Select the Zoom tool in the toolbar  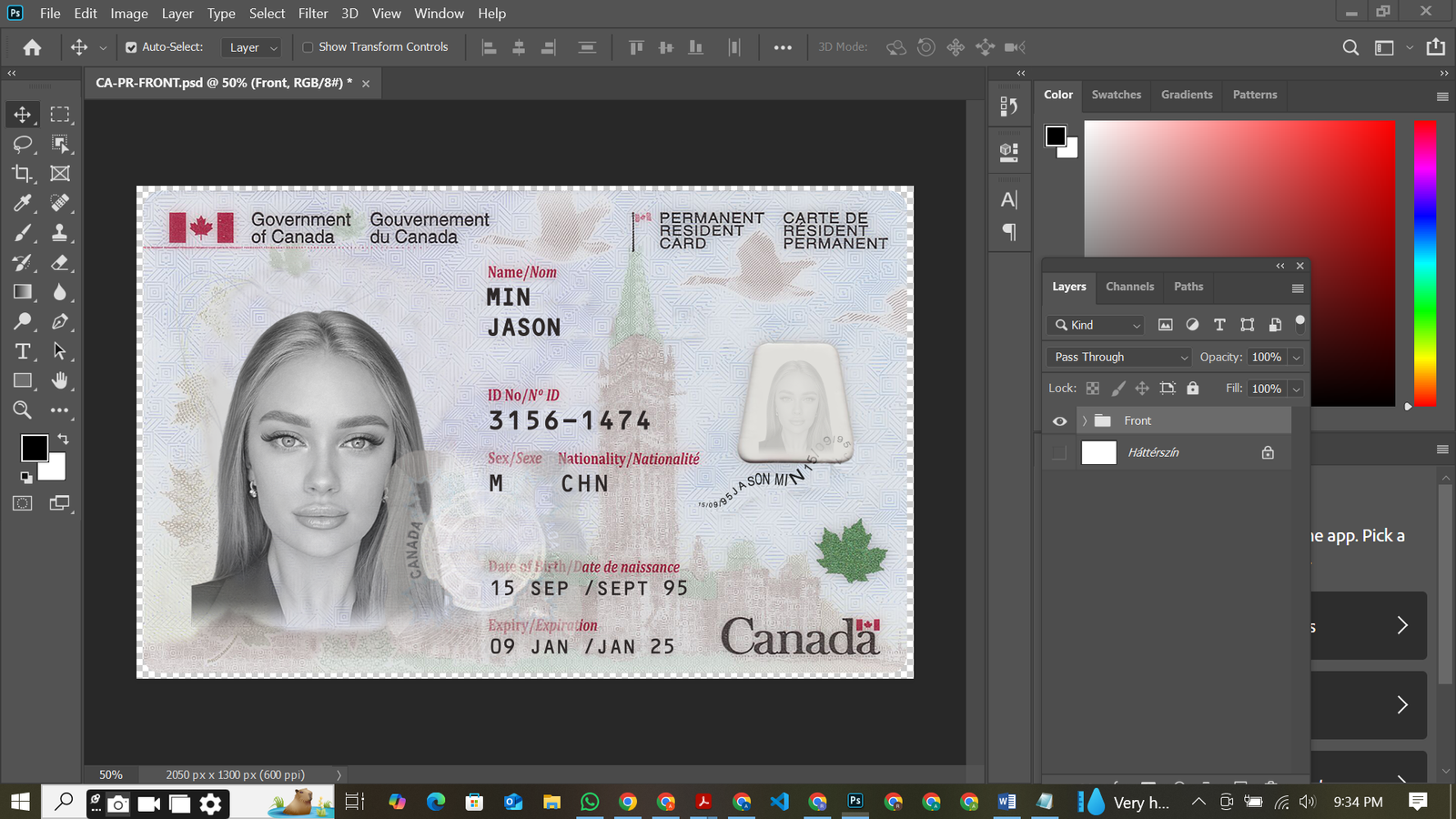(x=23, y=410)
